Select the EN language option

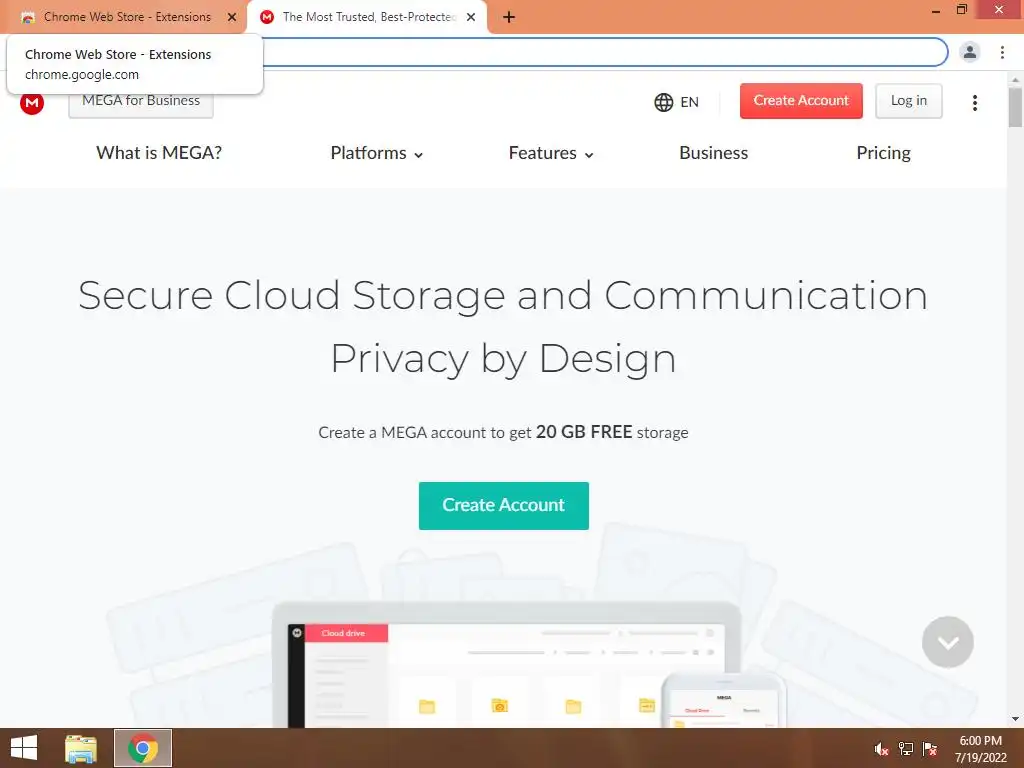click(x=689, y=102)
